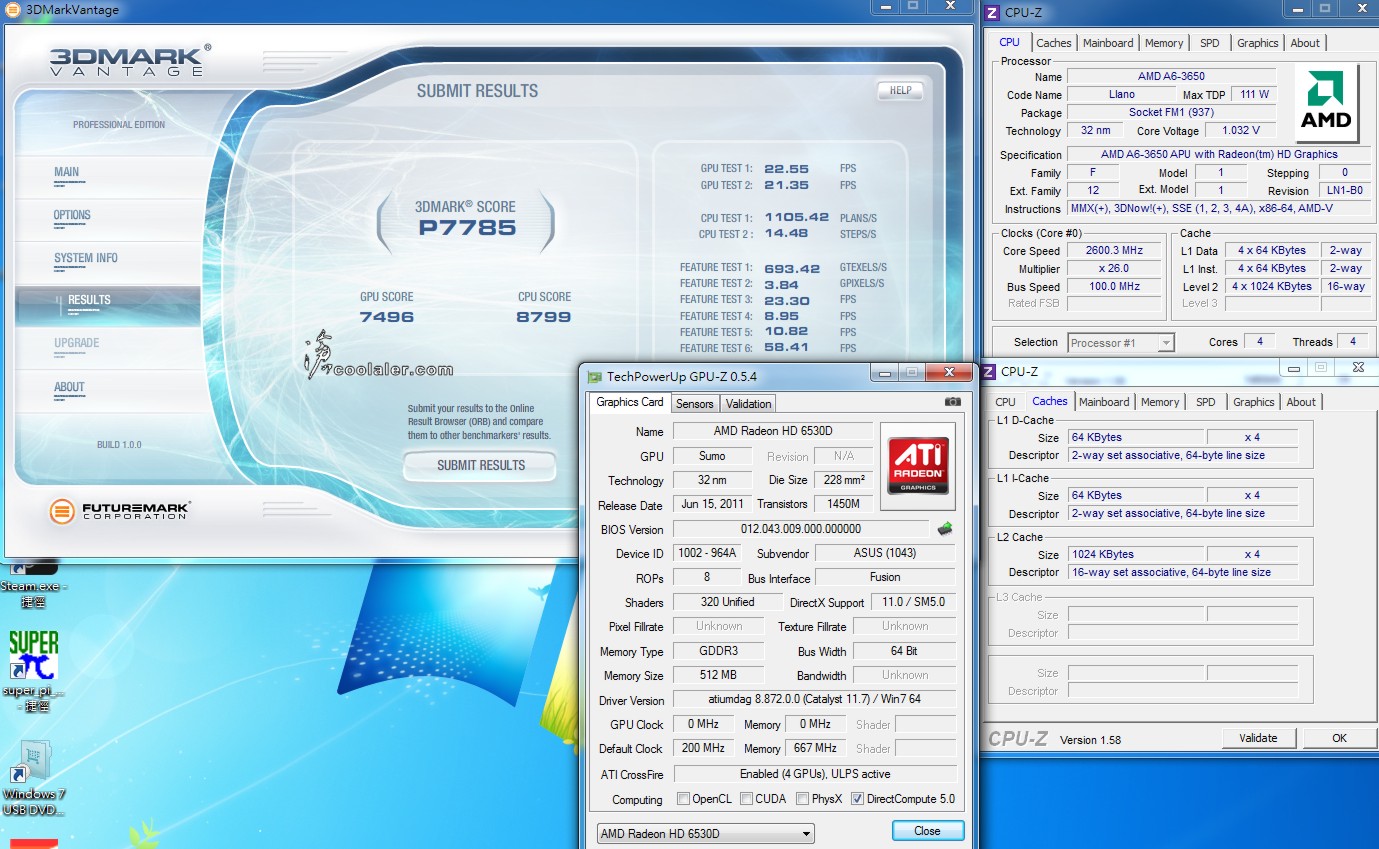Open SYSTEM INFO section in 3DMark

[85, 258]
